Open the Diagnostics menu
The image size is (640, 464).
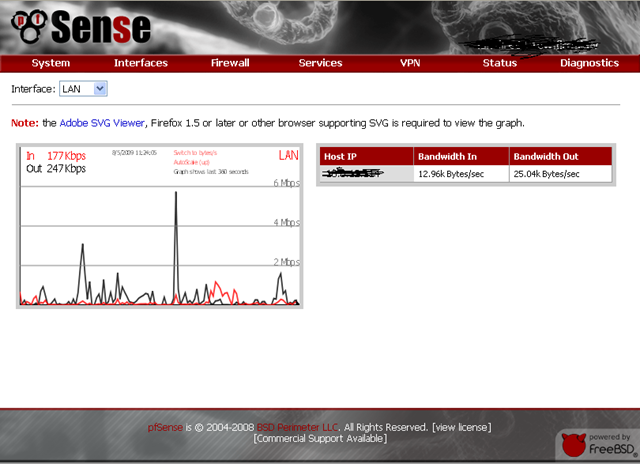[x=589, y=63]
